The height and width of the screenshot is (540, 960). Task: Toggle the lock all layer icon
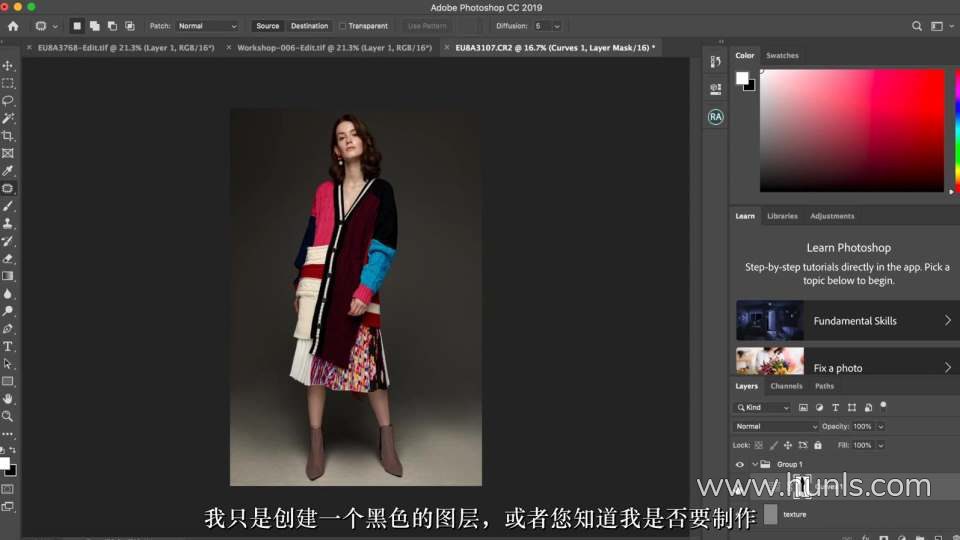(x=818, y=445)
